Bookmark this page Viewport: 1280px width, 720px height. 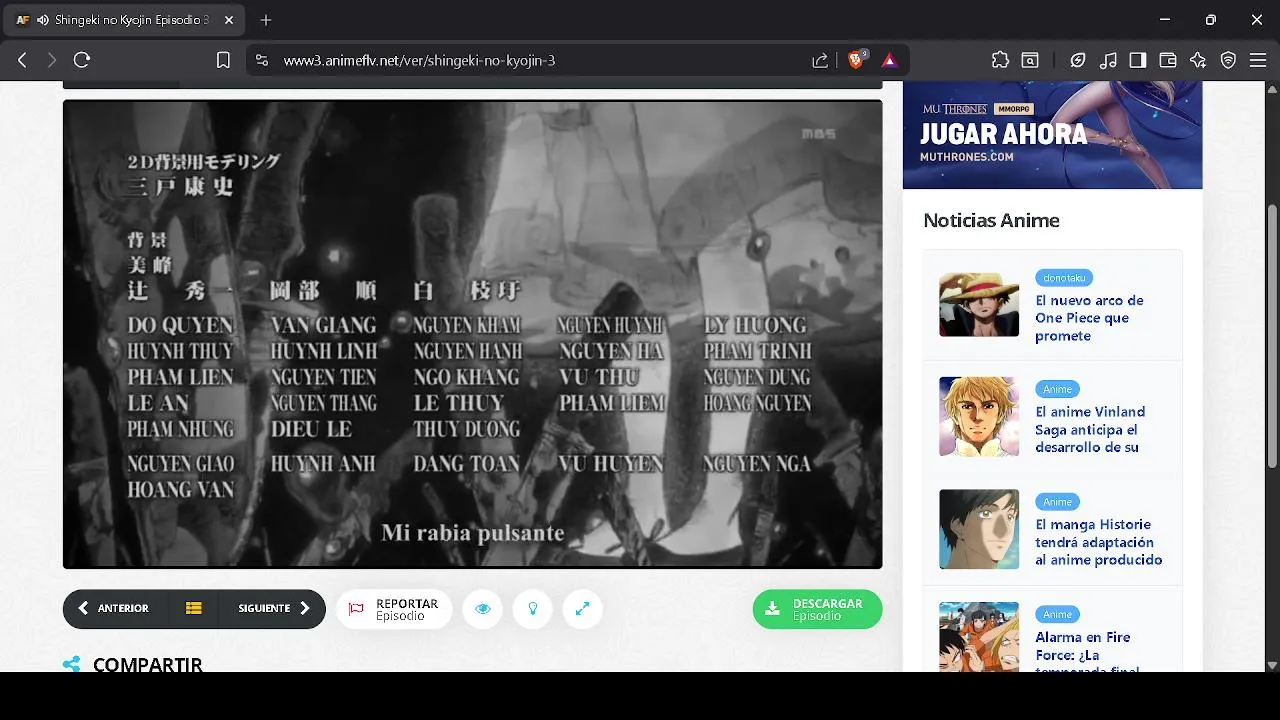[223, 60]
